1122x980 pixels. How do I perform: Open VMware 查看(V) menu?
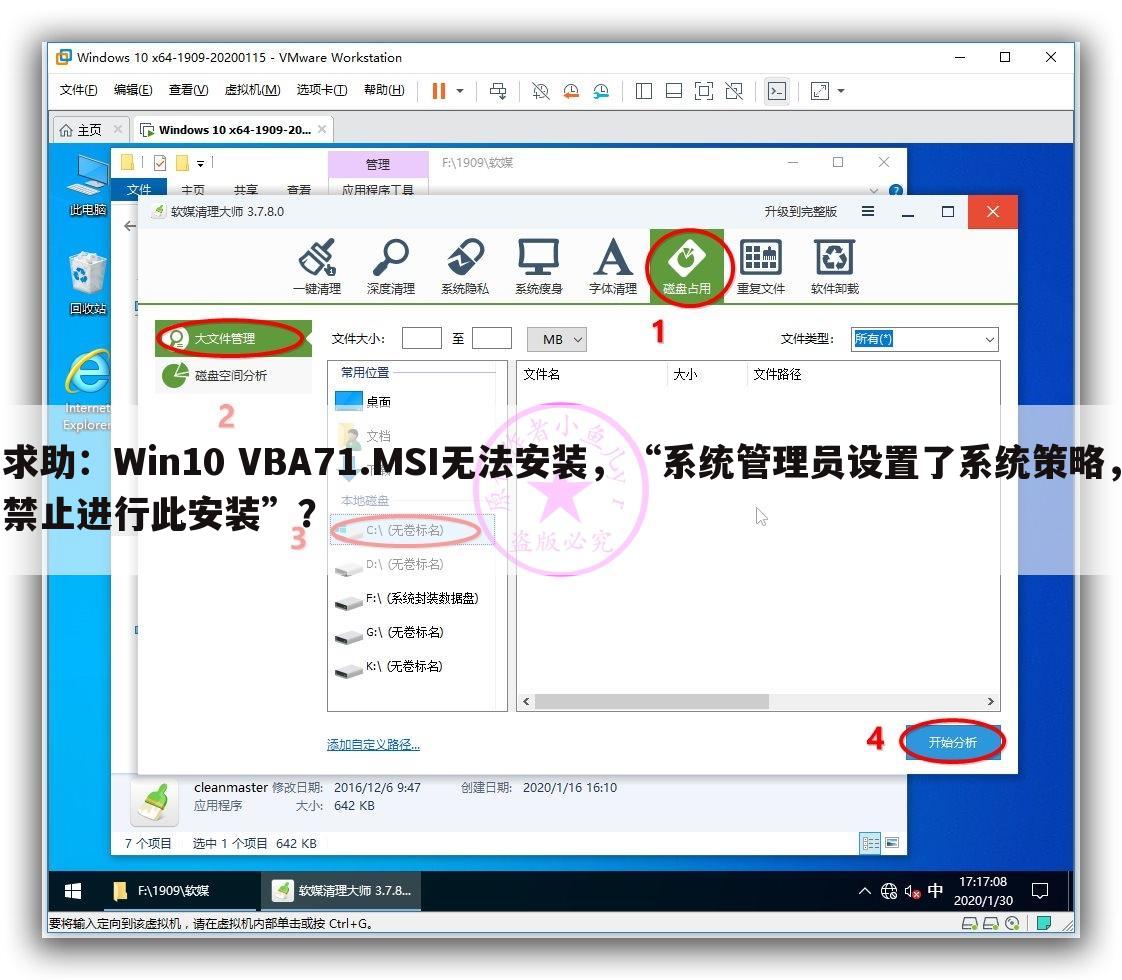(188, 90)
